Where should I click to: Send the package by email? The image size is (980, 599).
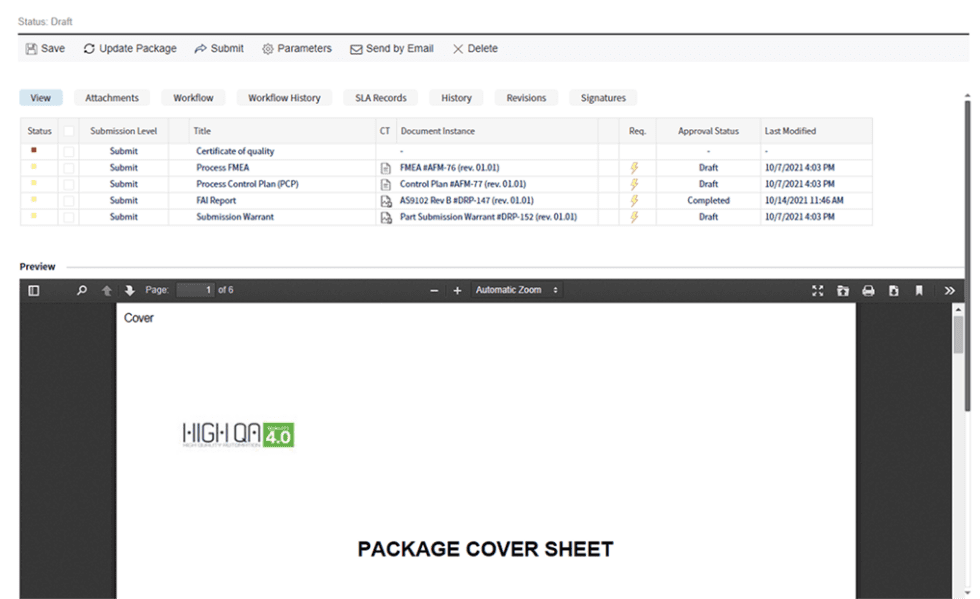click(391, 48)
